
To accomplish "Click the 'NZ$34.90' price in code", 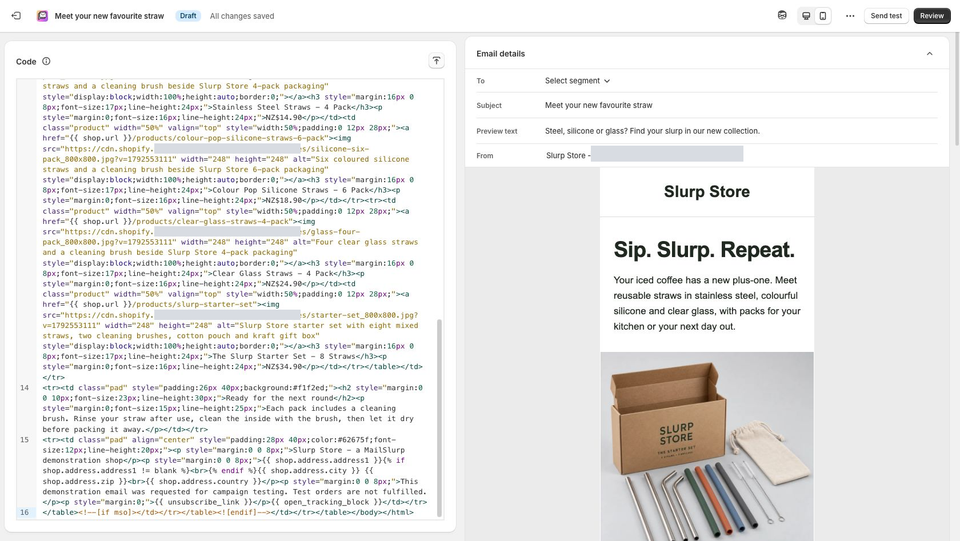I will coord(283,367).
